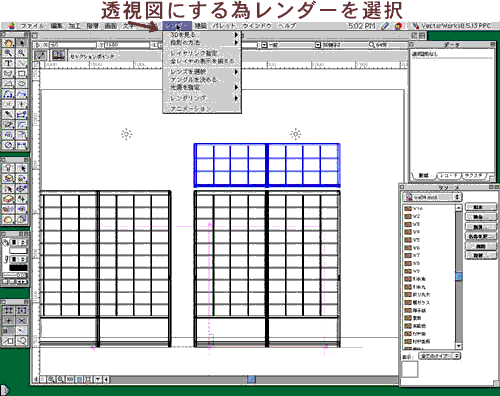500x396 pixels.
Task: Click the top button in Resources palette
Action: (481, 207)
